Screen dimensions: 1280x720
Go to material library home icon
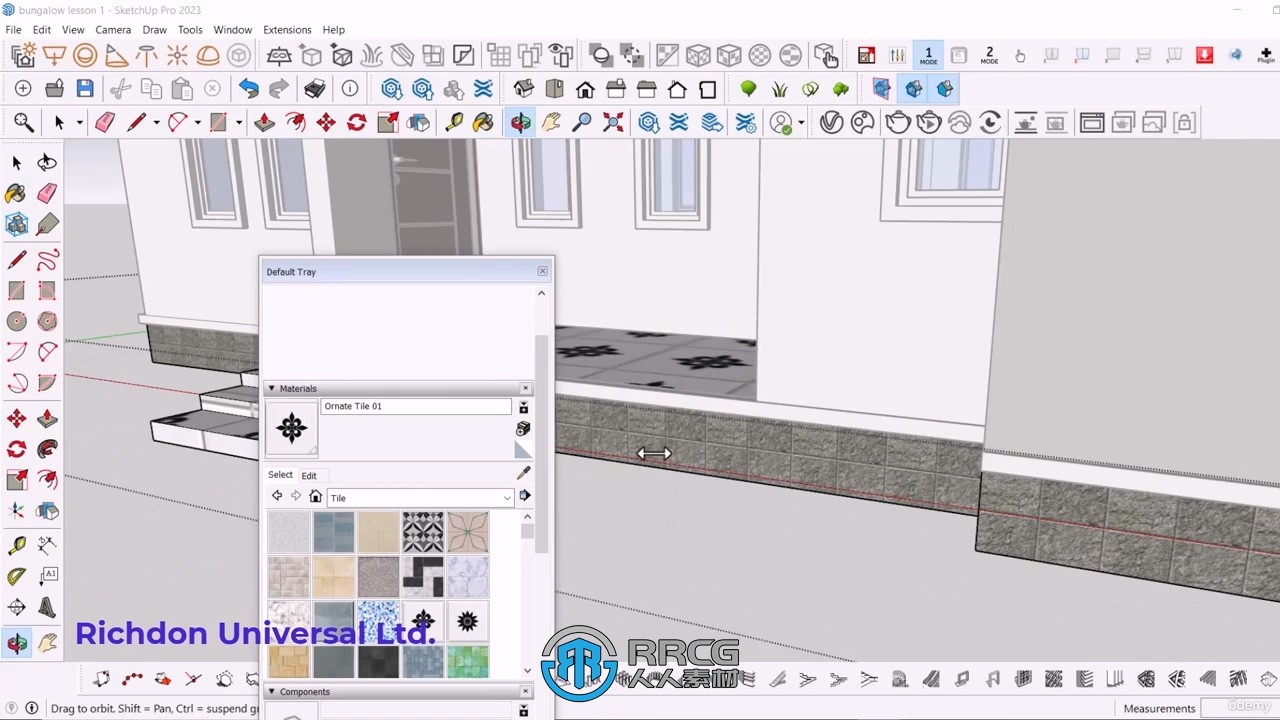click(315, 496)
